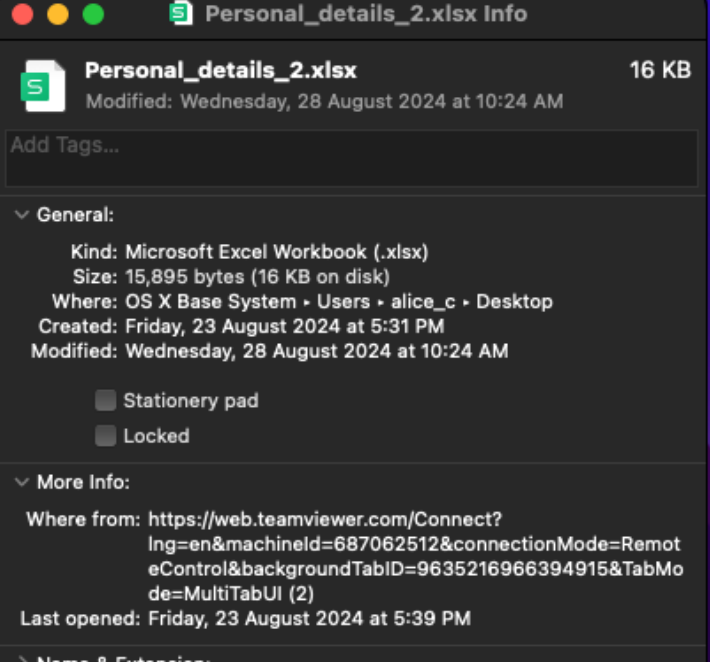Enable the Stationery pad checkbox
710x662 pixels.
106,401
